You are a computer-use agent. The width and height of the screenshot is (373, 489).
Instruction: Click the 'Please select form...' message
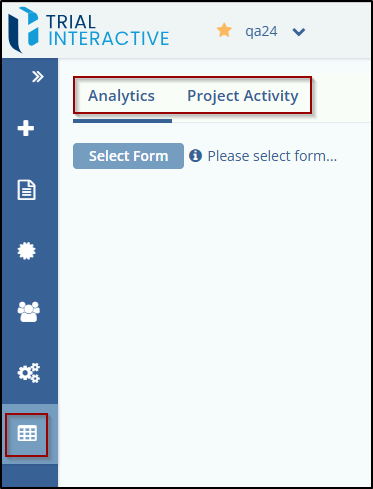[272, 156]
